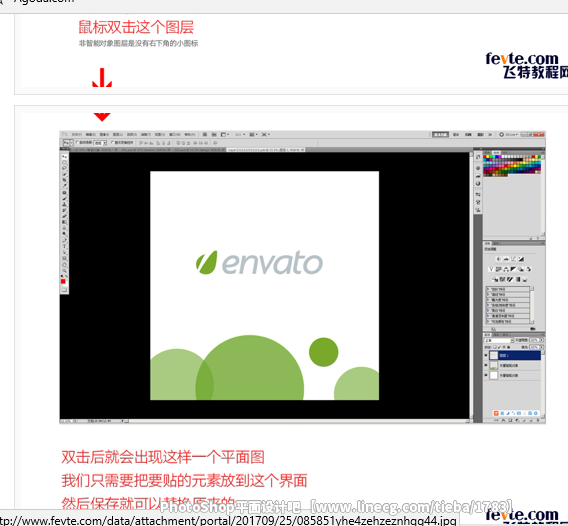This screenshot has height=526, width=568.
Task: Add a Black & White adjustment
Action: point(513,269)
